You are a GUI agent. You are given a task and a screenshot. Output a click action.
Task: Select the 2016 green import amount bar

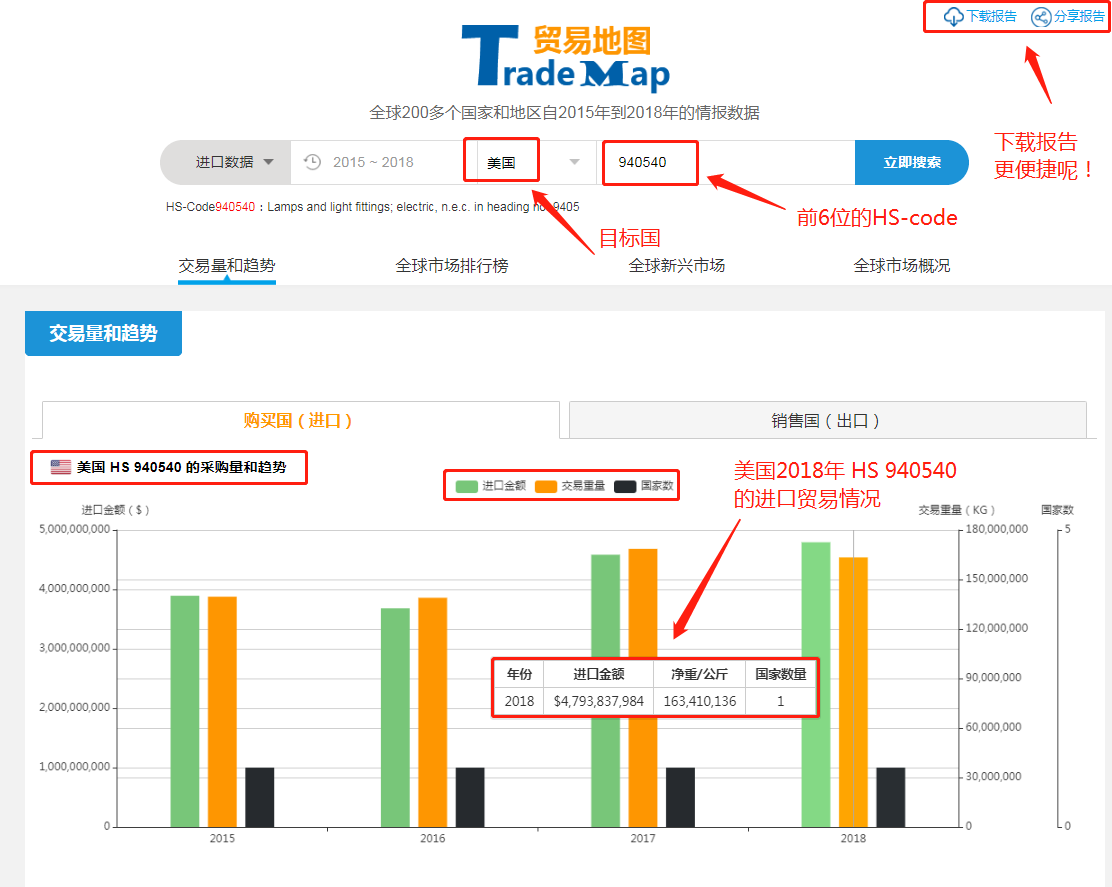pyautogui.click(x=395, y=718)
